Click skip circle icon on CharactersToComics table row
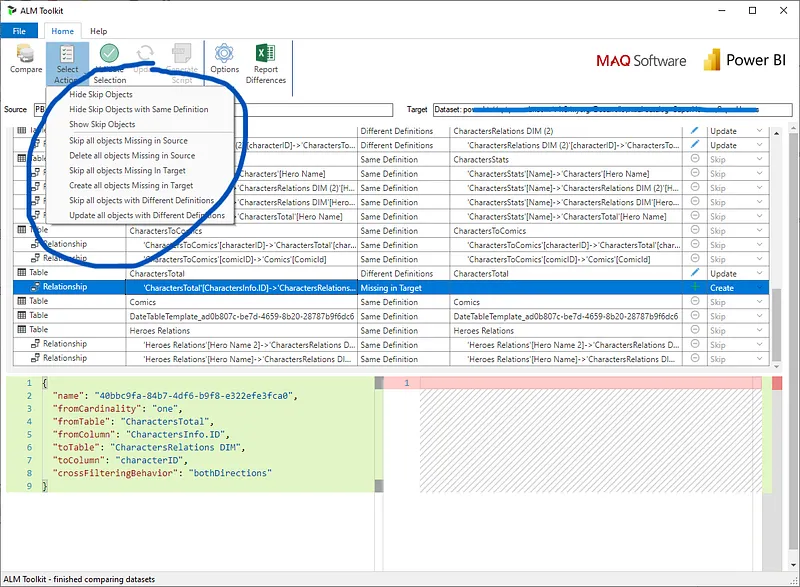The image size is (800, 587). [694, 230]
